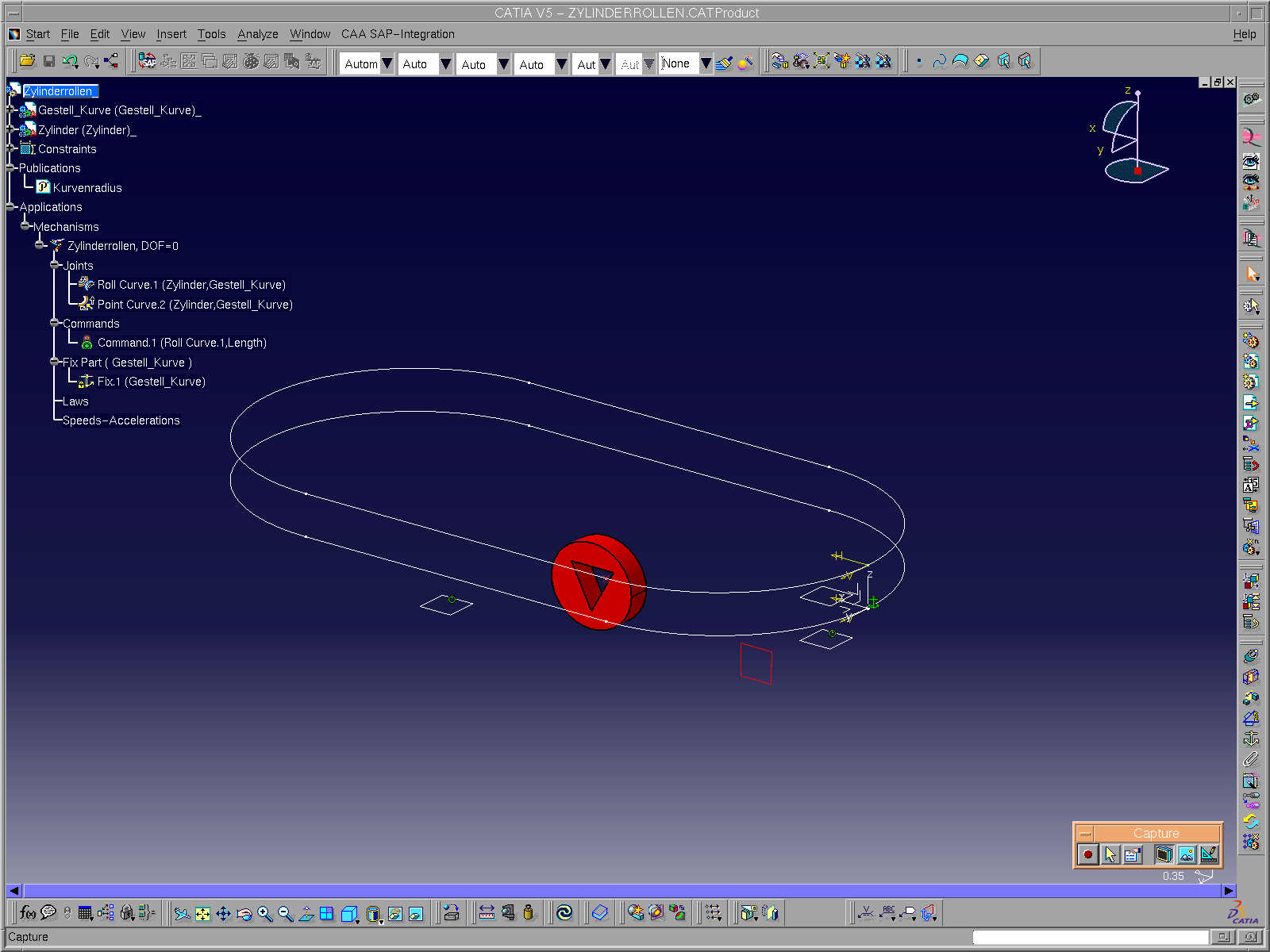Click the command input field in status bar

pos(1091,937)
